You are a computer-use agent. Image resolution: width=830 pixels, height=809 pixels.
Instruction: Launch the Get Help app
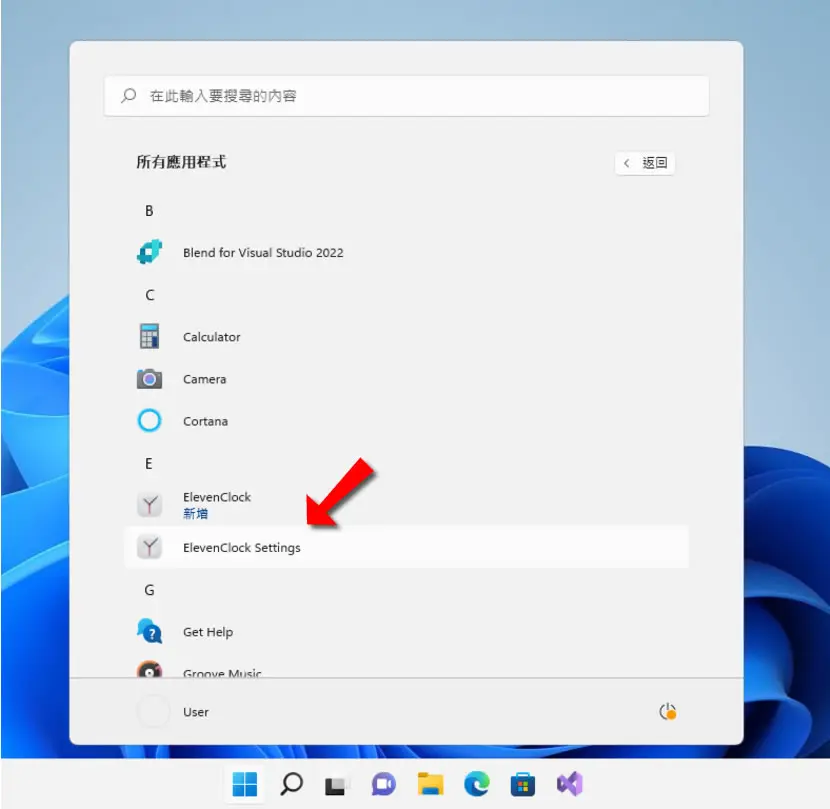point(407,632)
